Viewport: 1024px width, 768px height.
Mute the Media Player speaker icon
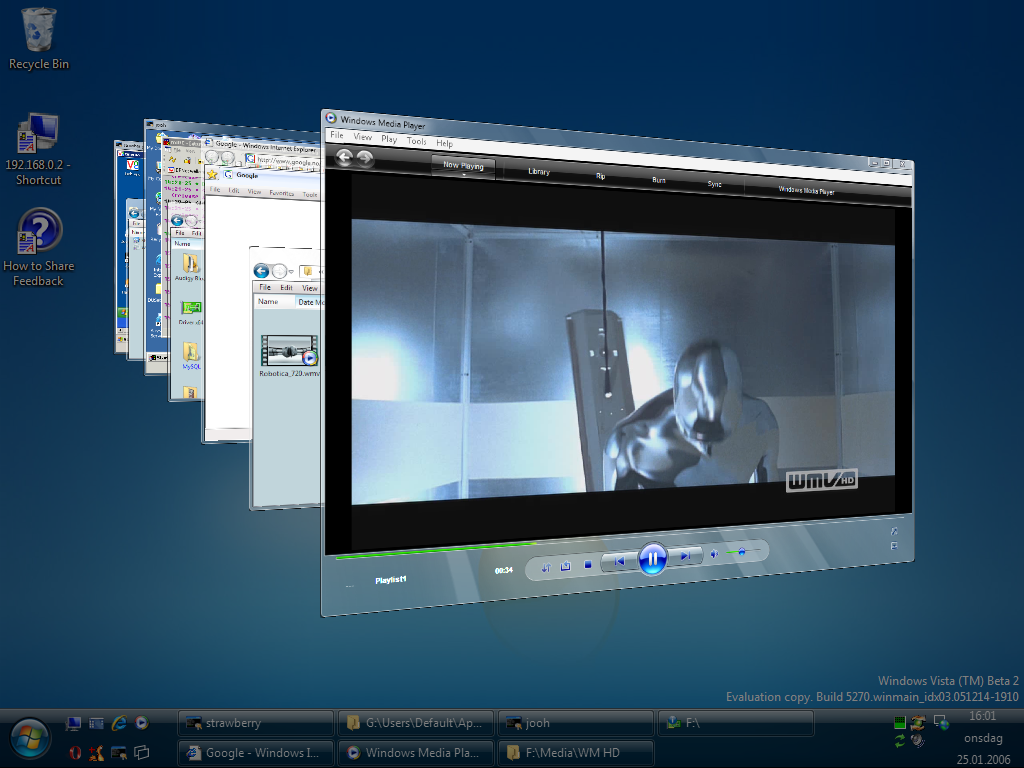pyautogui.click(x=714, y=554)
